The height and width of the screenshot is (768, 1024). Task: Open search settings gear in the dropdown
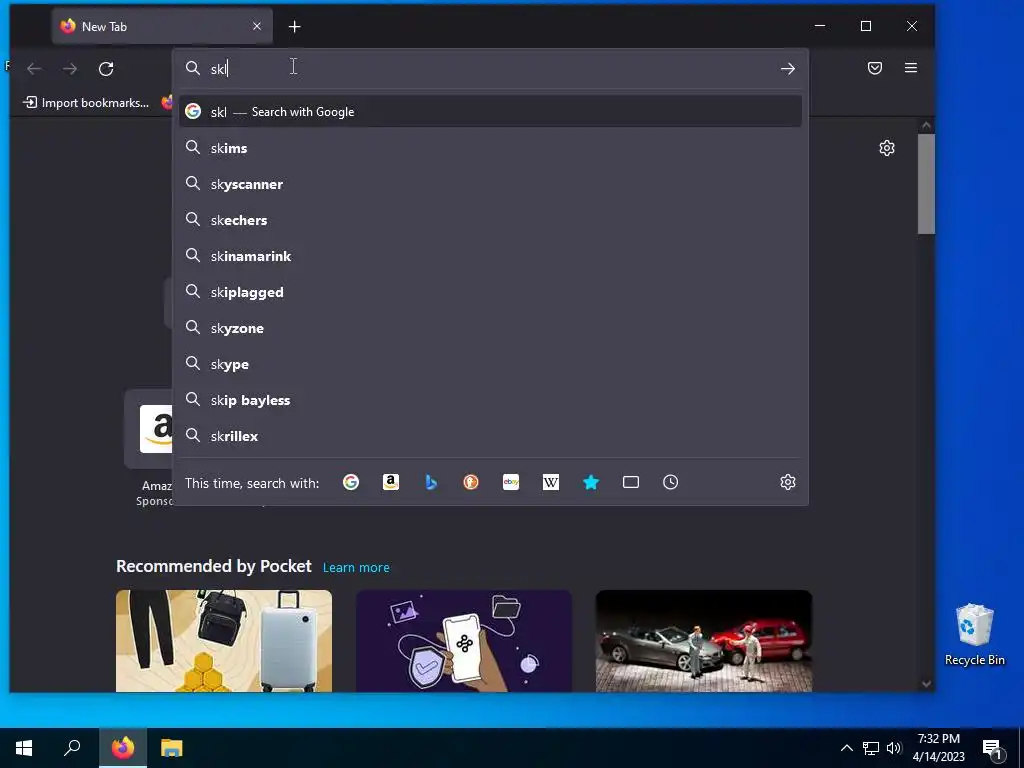tap(788, 483)
